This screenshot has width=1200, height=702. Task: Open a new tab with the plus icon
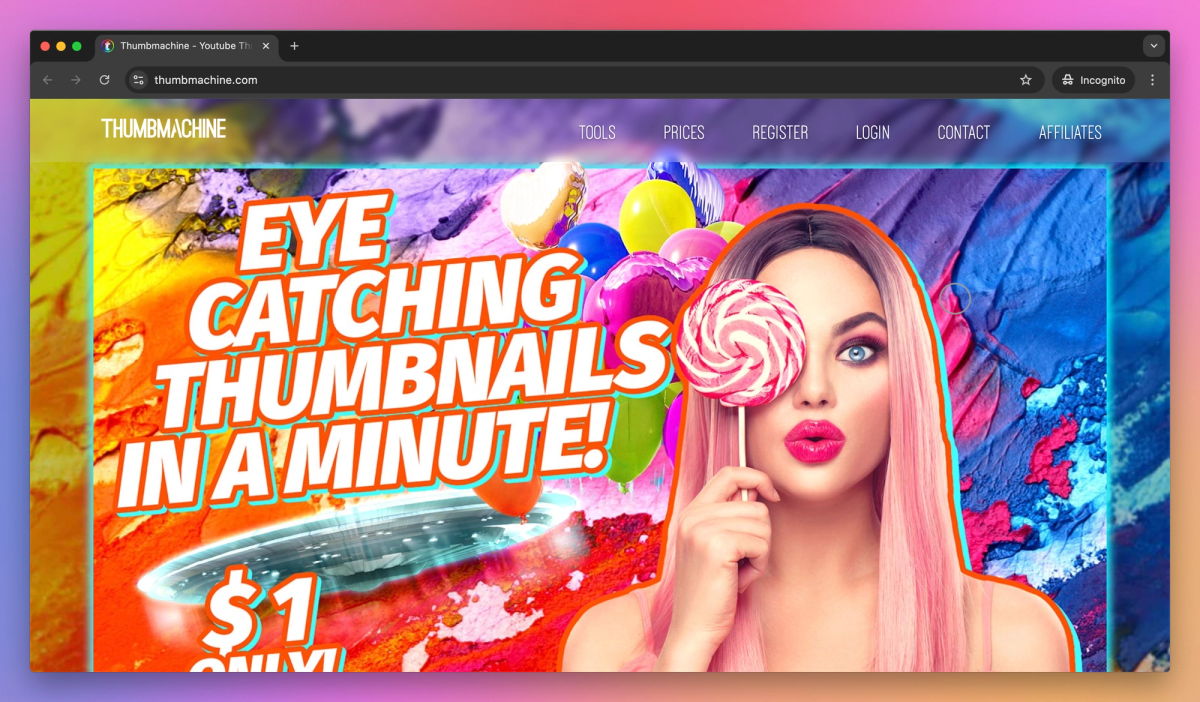(x=294, y=46)
